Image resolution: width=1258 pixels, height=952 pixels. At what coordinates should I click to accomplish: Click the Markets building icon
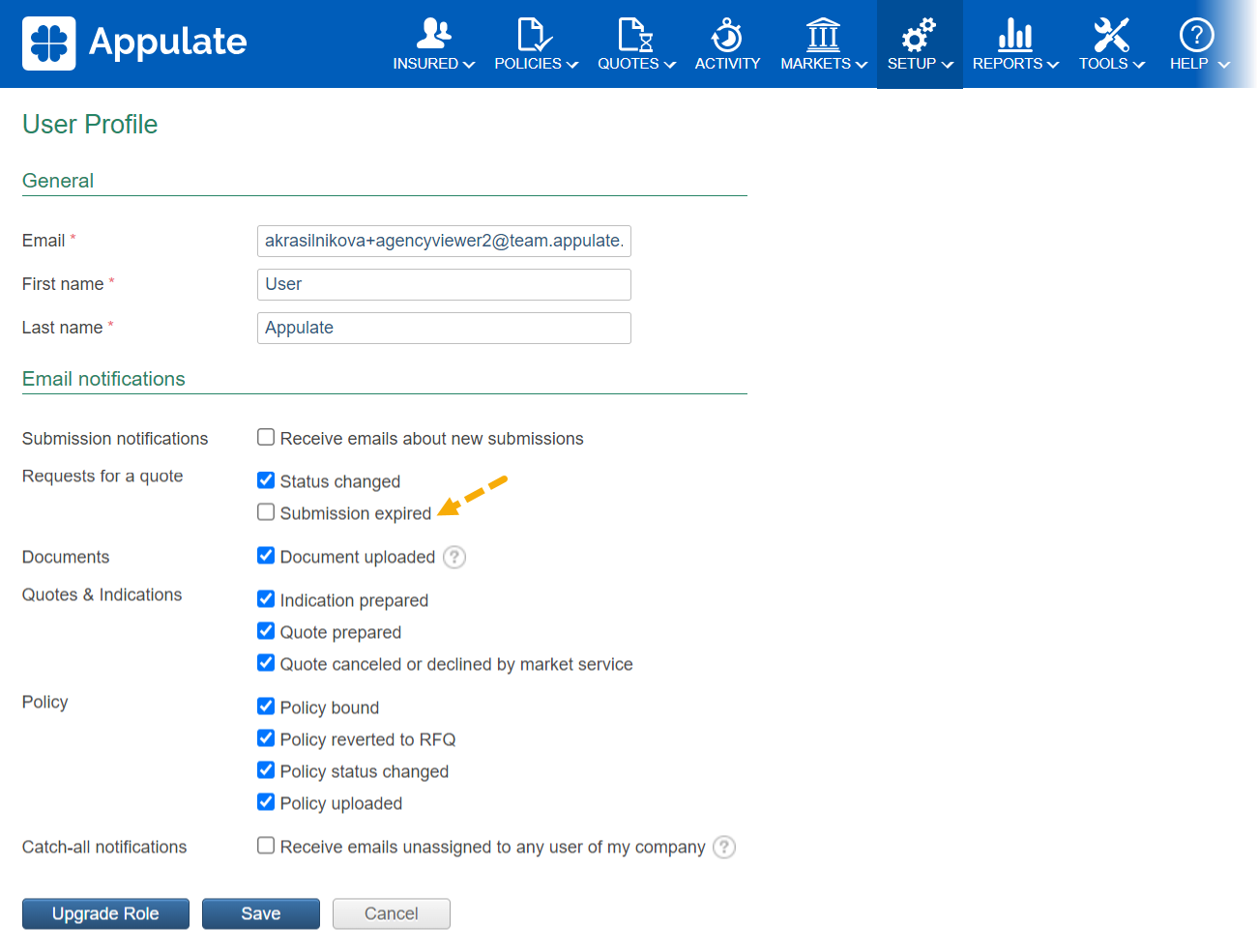pyautogui.click(x=823, y=34)
